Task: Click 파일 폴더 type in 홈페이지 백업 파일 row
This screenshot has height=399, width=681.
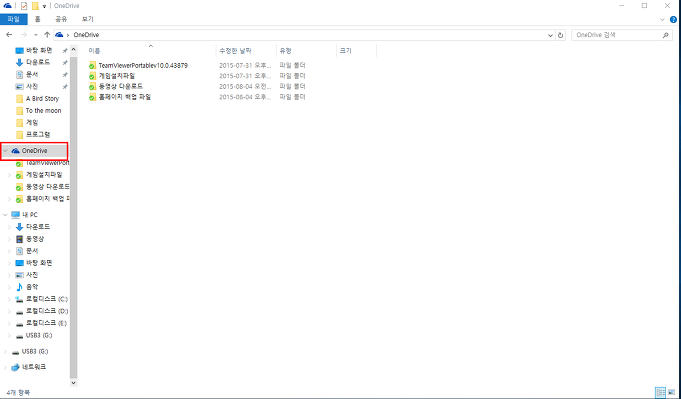Action: click(x=292, y=97)
